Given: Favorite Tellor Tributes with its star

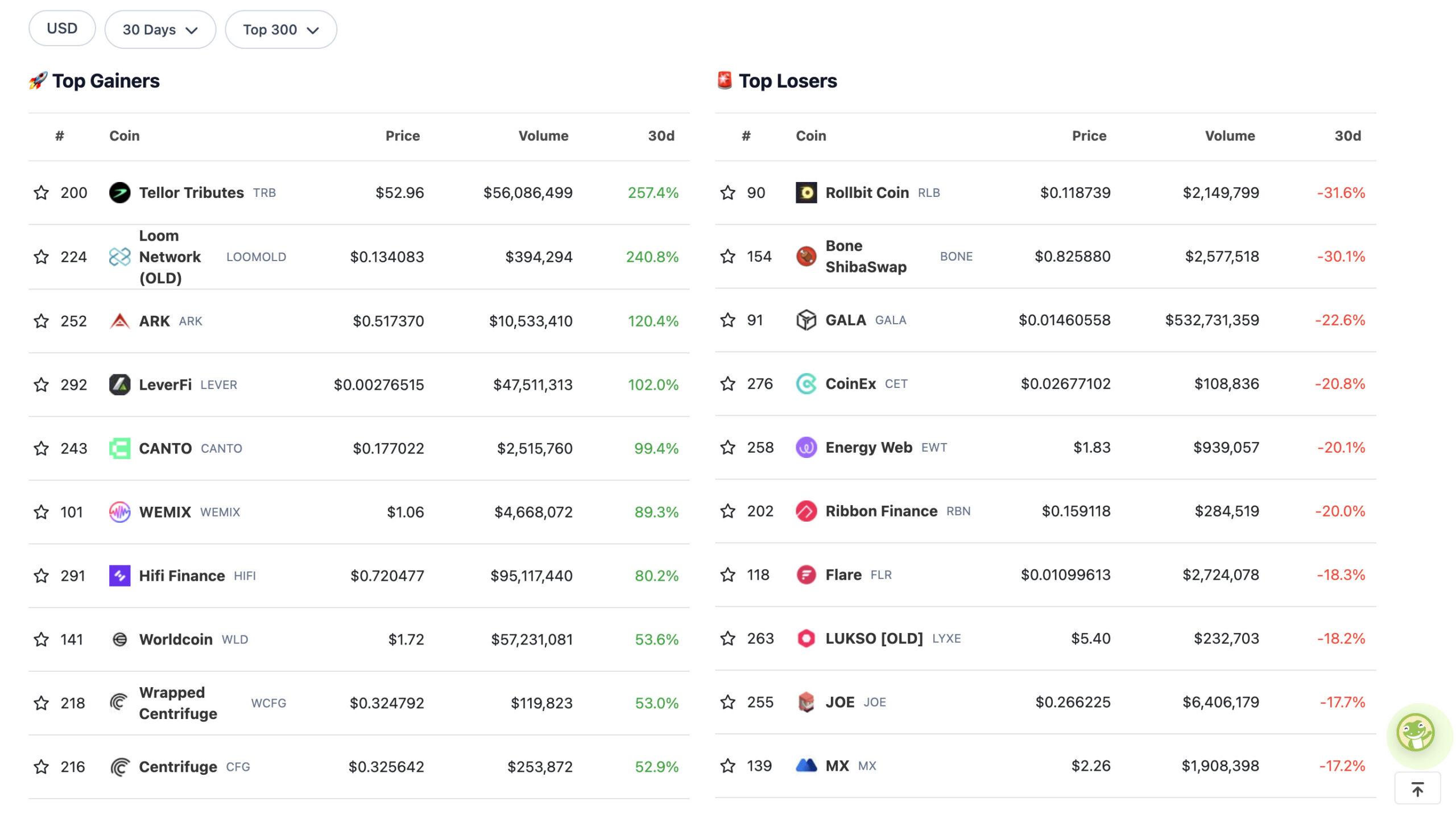Looking at the screenshot, I should point(41,193).
